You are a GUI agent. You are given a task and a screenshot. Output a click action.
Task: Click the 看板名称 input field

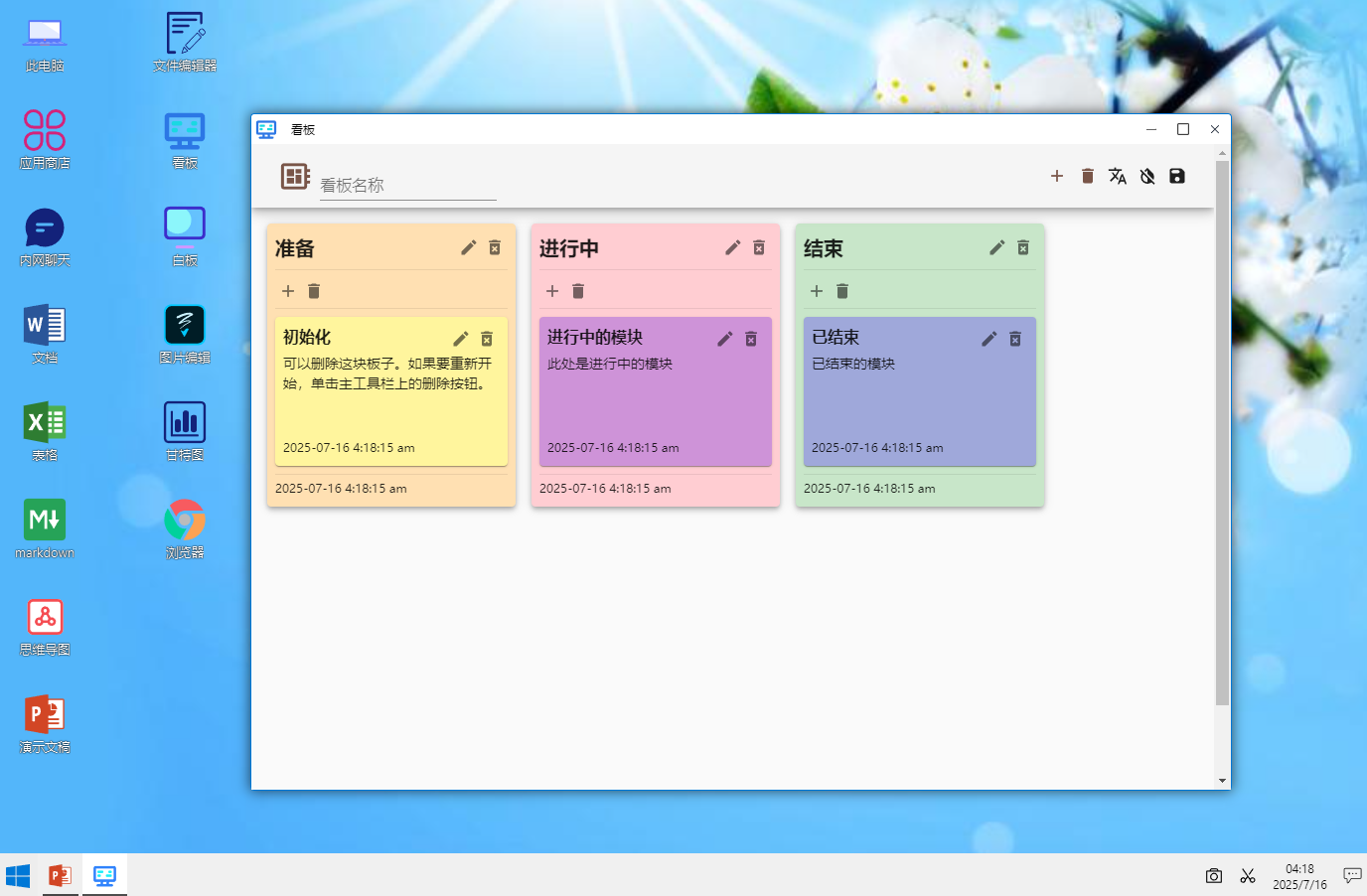407,185
